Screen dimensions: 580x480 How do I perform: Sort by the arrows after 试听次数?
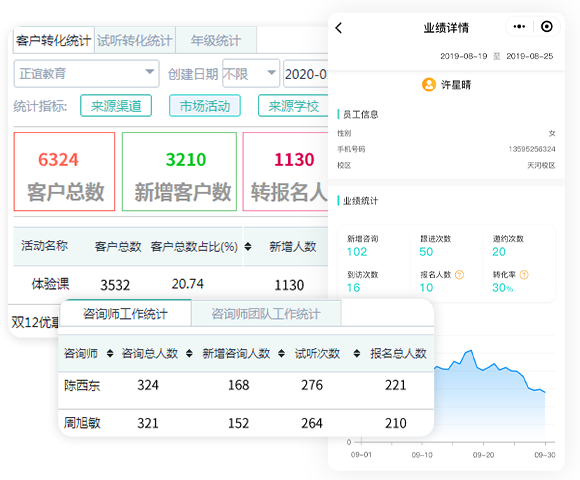(357, 354)
